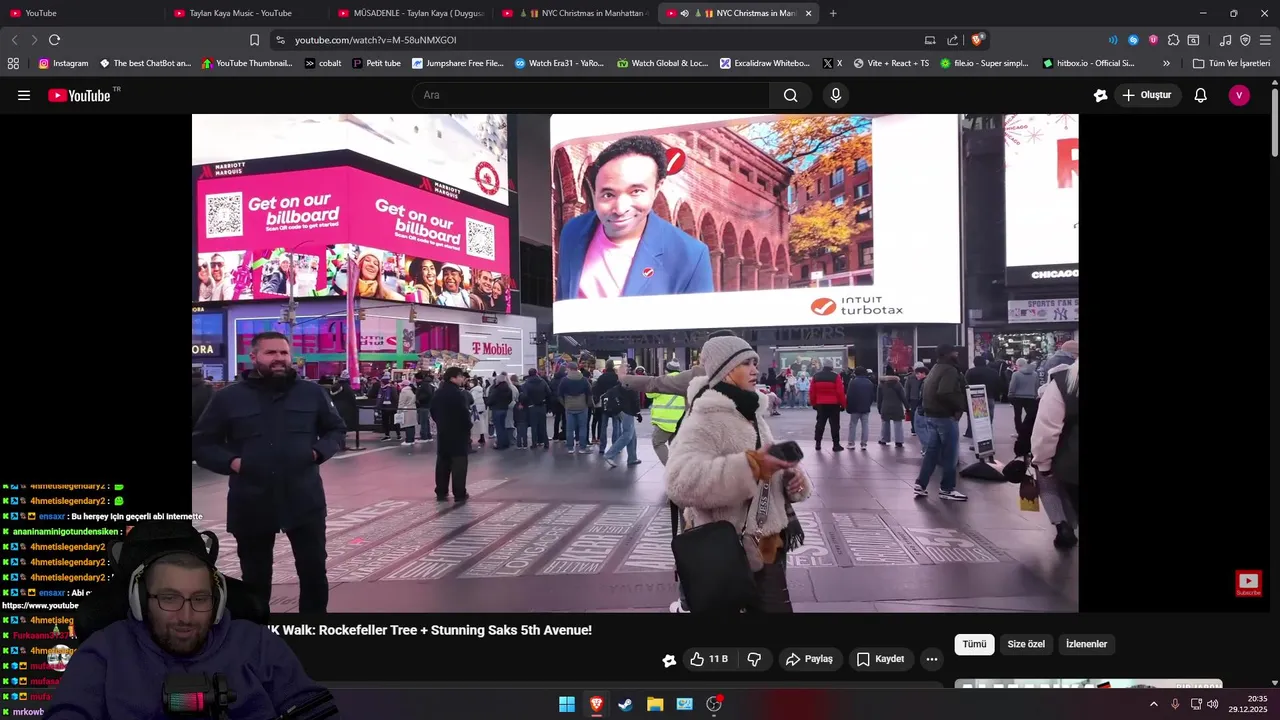The width and height of the screenshot is (1280, 720).
Task: Show hidden system tray icons
Action: [x=1153, y=704]
